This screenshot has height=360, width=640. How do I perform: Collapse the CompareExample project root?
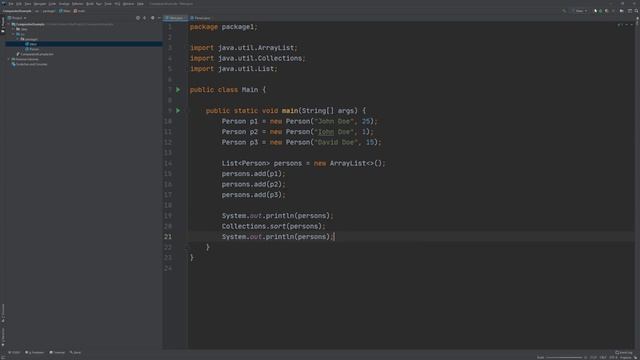tap(9, 24)
